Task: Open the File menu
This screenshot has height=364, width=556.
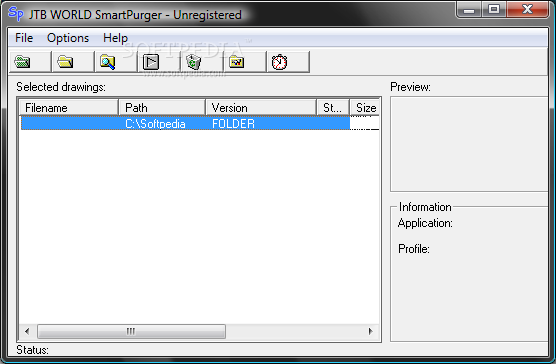Action: pyautogui.click(x=24, y=38)
